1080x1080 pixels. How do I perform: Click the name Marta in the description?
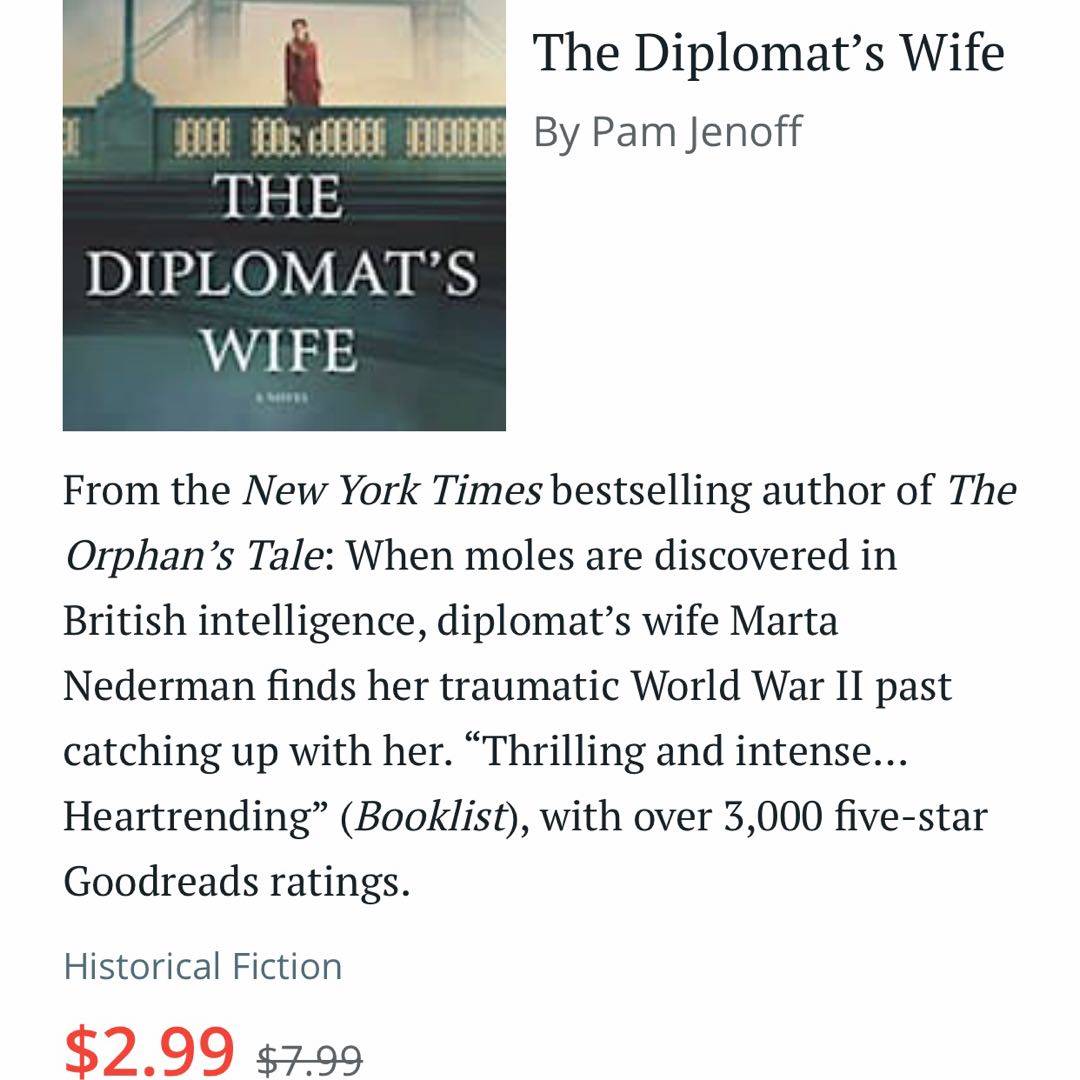[x=784, y=621]
